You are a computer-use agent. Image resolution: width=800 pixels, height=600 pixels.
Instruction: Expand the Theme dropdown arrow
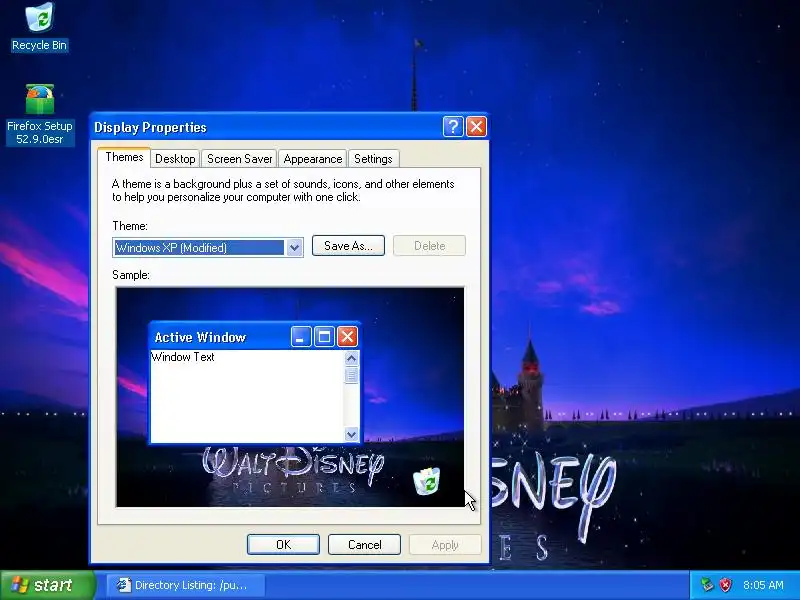coord(294,248)
